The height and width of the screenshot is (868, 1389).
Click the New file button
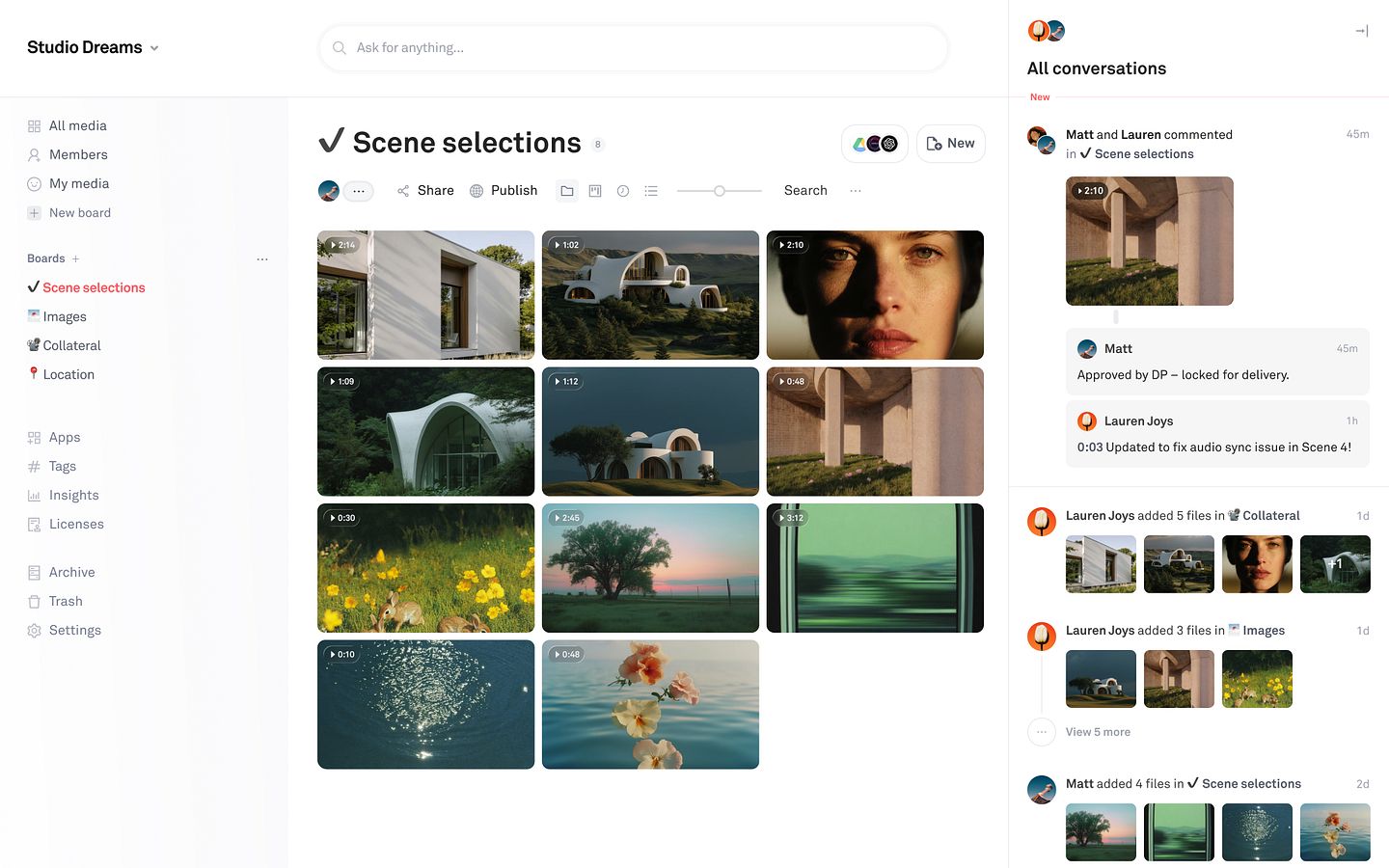tap(950, 144)
